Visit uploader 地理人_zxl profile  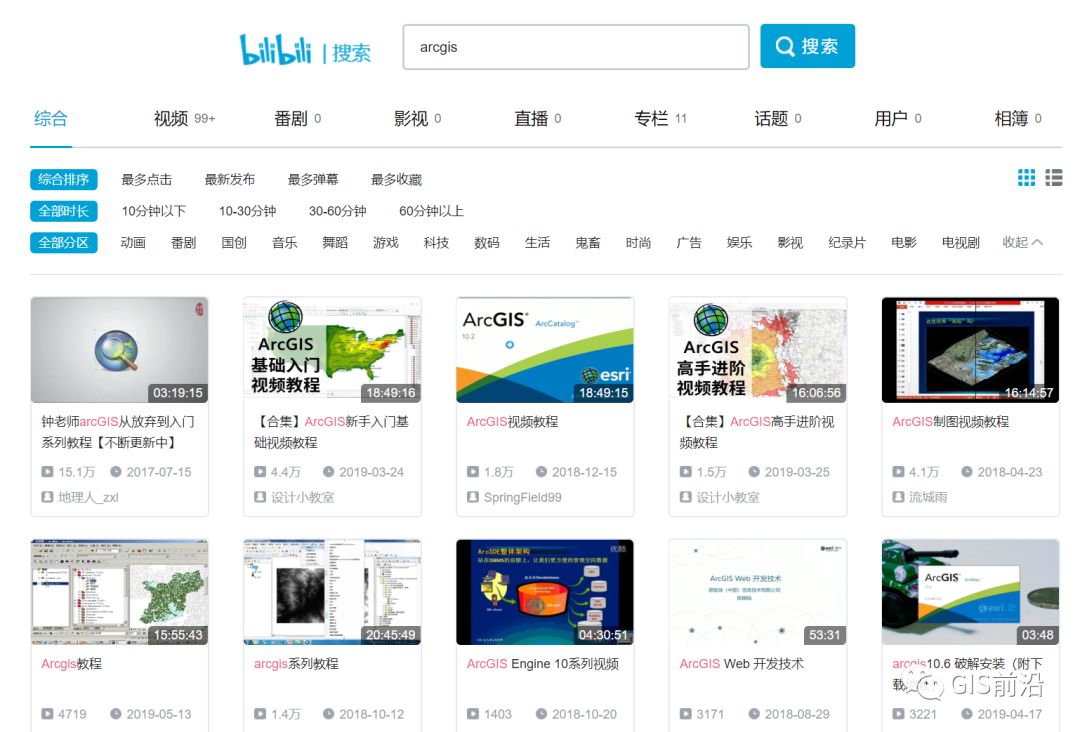pyautogui.click(x=88, y=497)
